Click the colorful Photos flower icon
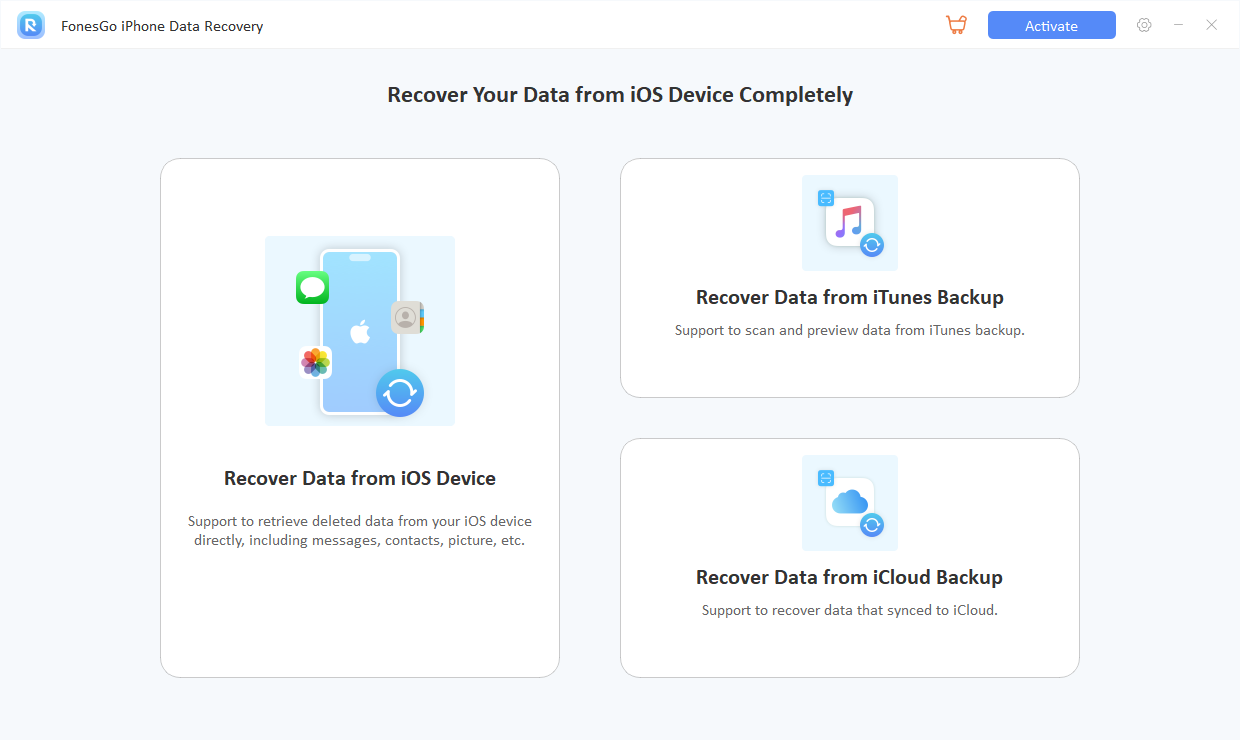Image resolution: width=1240 pixels, height=740 pixels. coord(316,362)
